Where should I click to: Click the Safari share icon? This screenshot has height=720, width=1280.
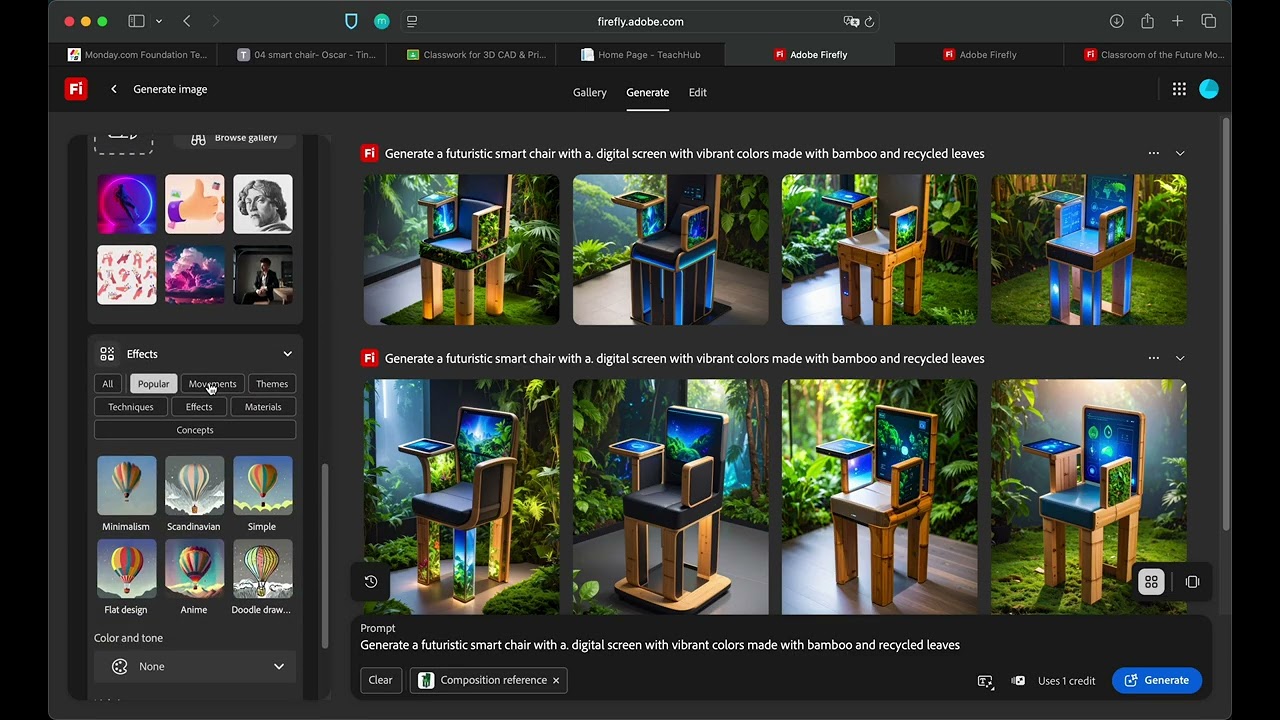pos(1147,21)
